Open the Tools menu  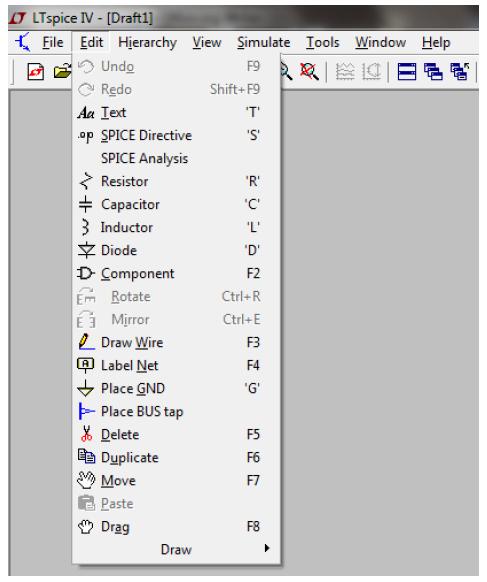click(x=323, y=42)
